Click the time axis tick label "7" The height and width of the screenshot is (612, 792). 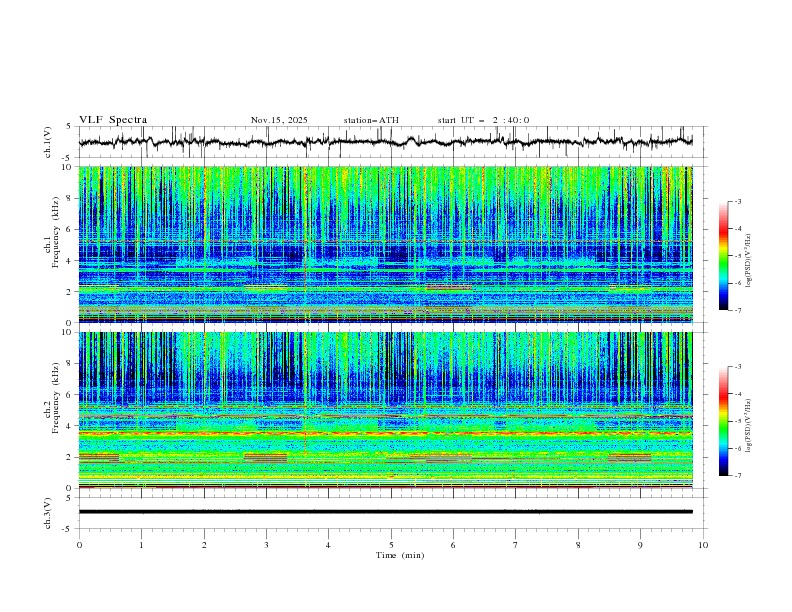(516, 545)
